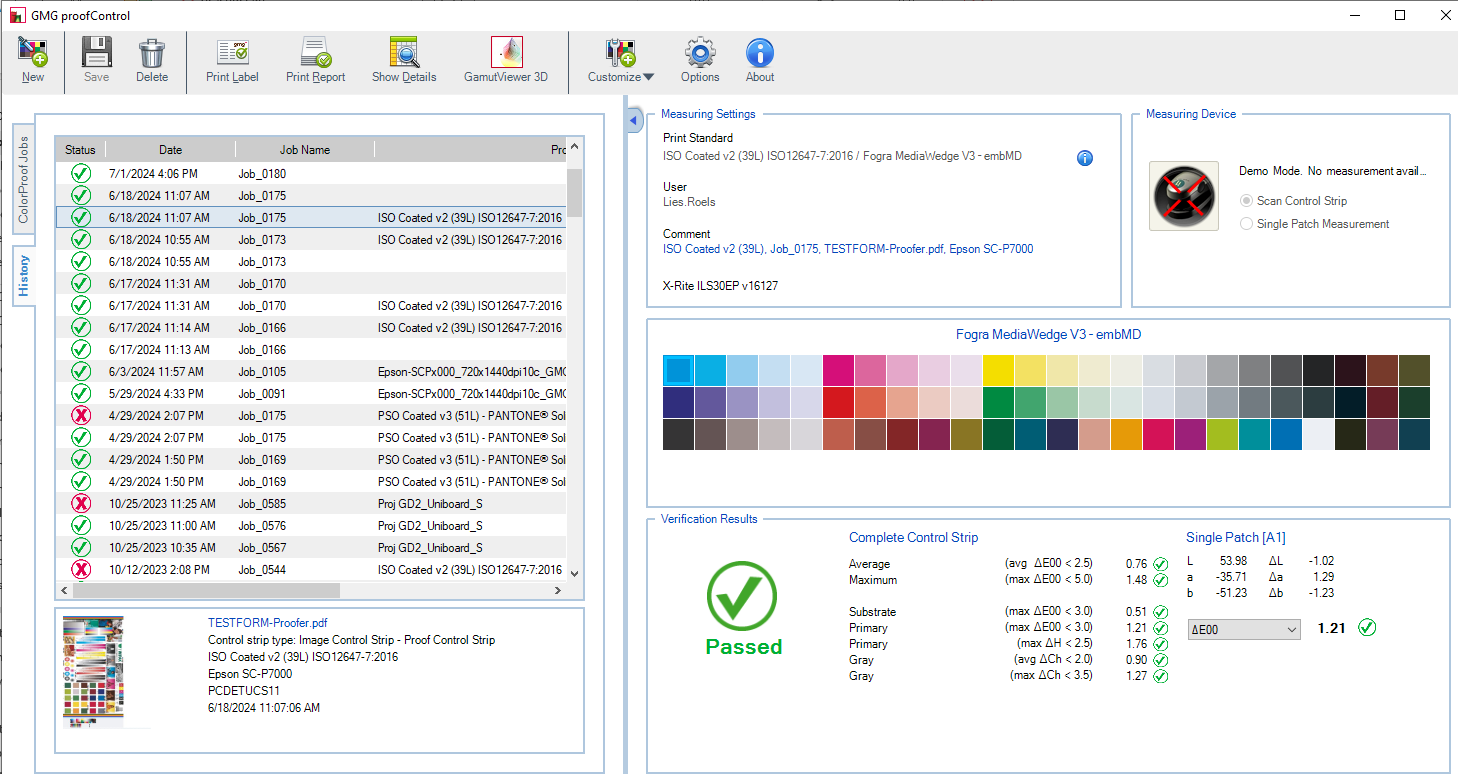Image resolution: width=1458 pixels, height=774 pixels.
Task: Select the History tab
Action: 24,276
